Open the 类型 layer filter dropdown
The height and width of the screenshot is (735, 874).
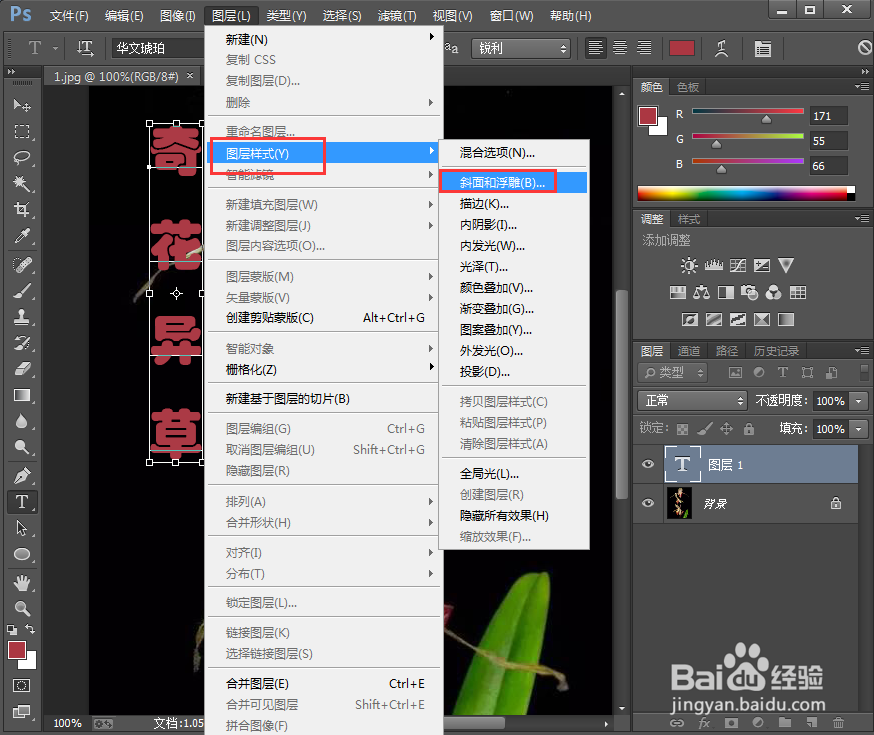pyautogui.click(x=673, y=372)
